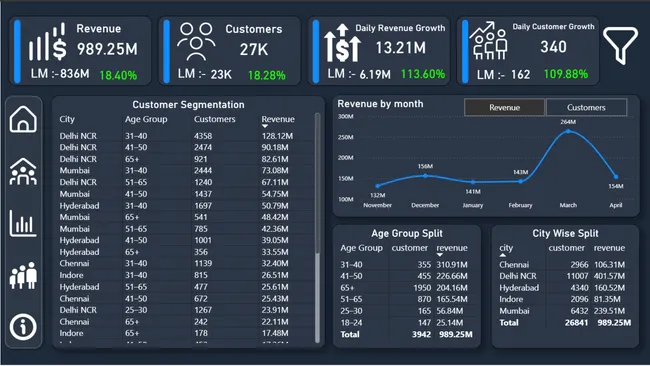Sort Age Group Split by customer header
Image resolution: width=650 pixels, height=366 pixels.
pyautogui.click(x=409, y=248)
